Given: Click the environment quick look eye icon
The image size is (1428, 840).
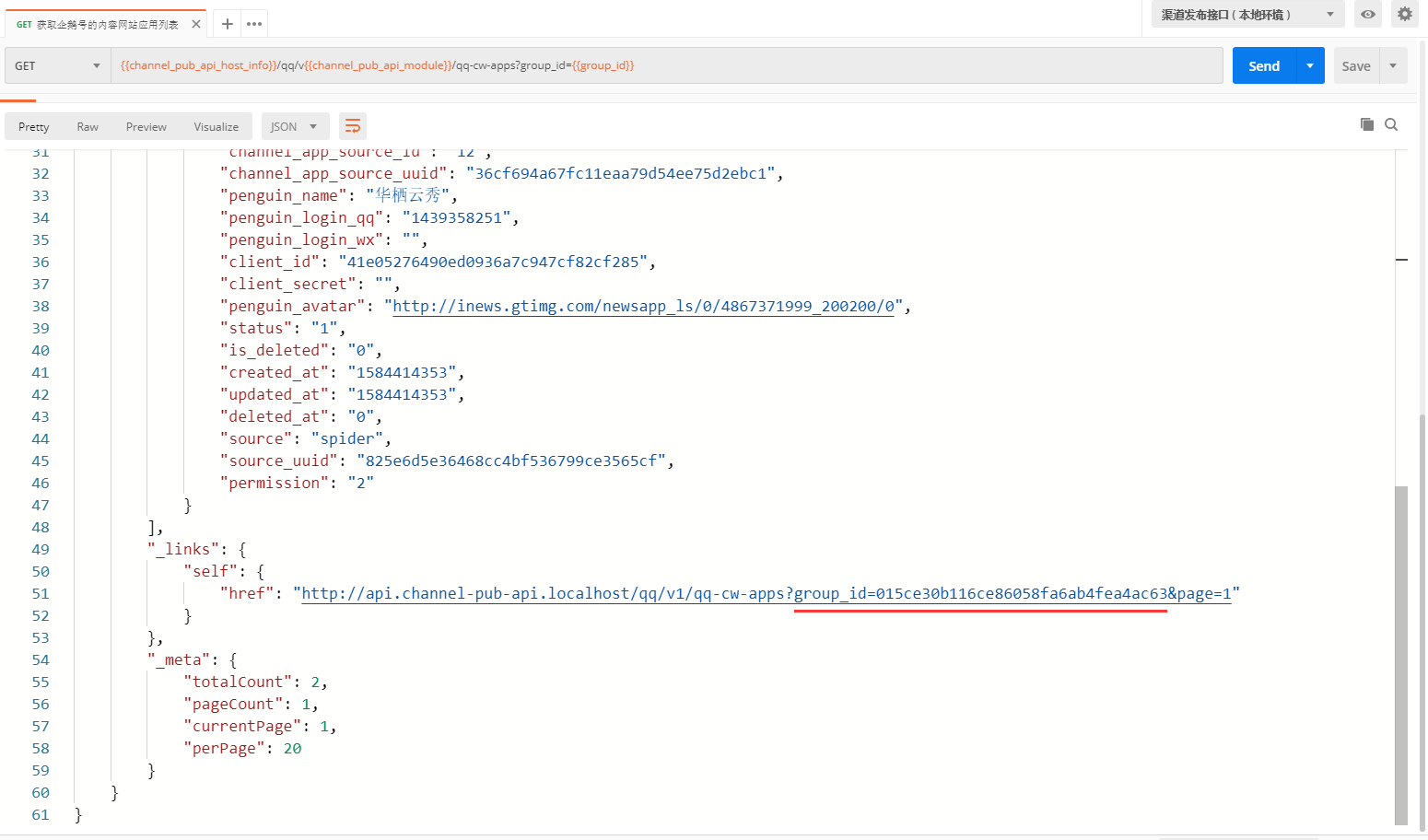Looking at the screenshot, I should (1368, 15).
